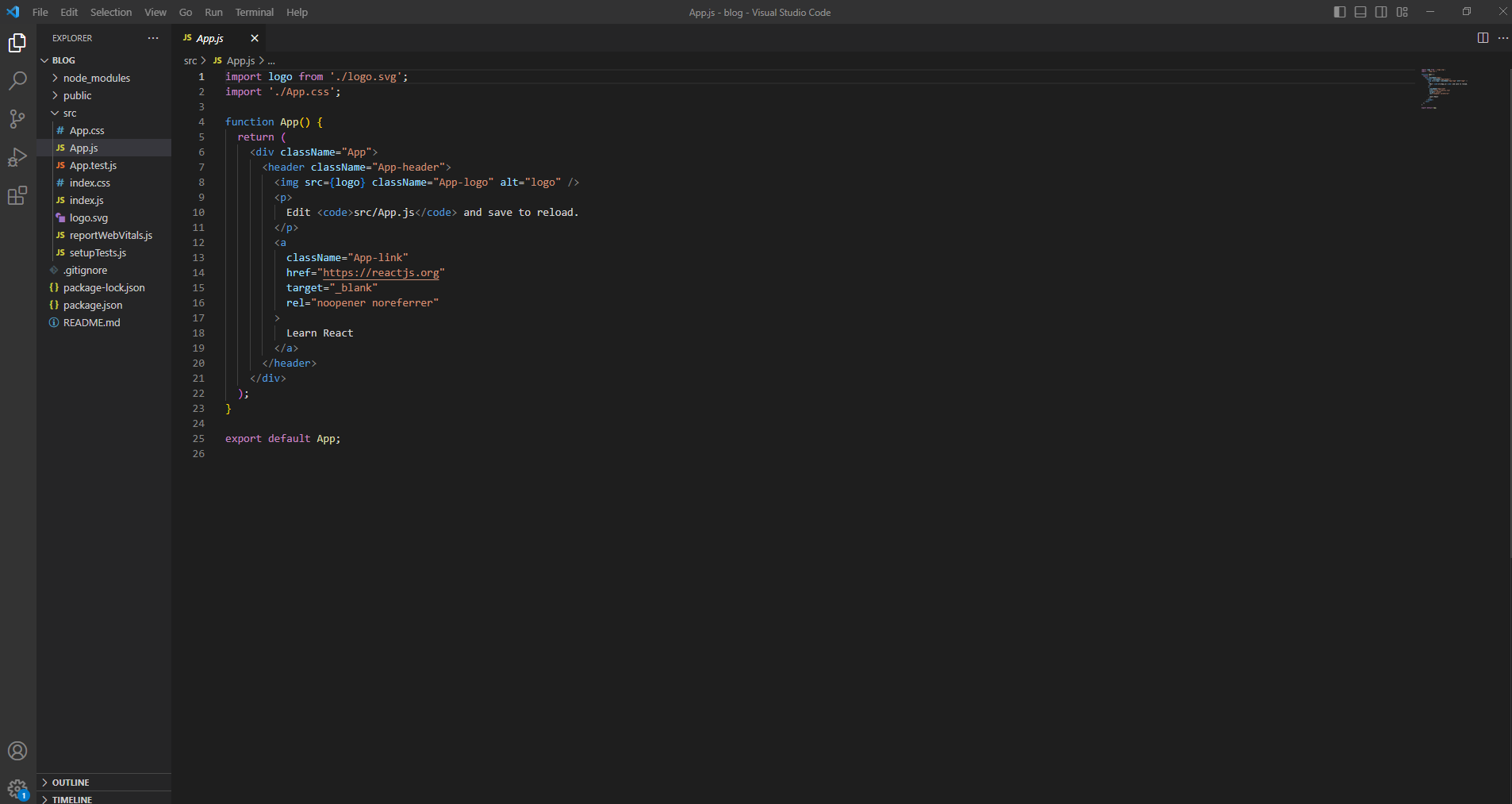Click the Split Editor Right icon

[x=1483, y=38]
